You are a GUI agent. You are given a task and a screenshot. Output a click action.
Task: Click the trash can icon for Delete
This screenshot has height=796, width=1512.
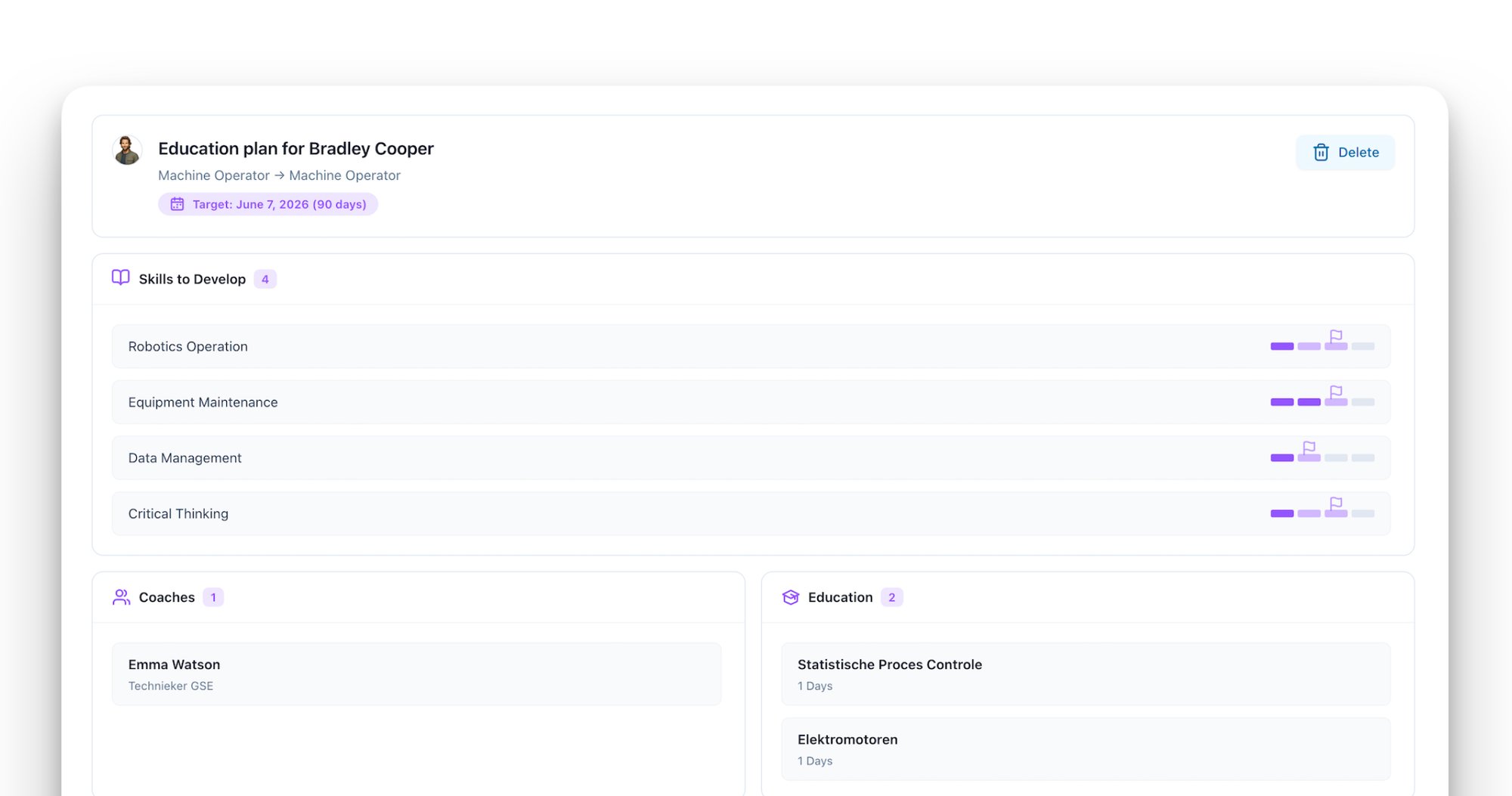[1321, 153]
